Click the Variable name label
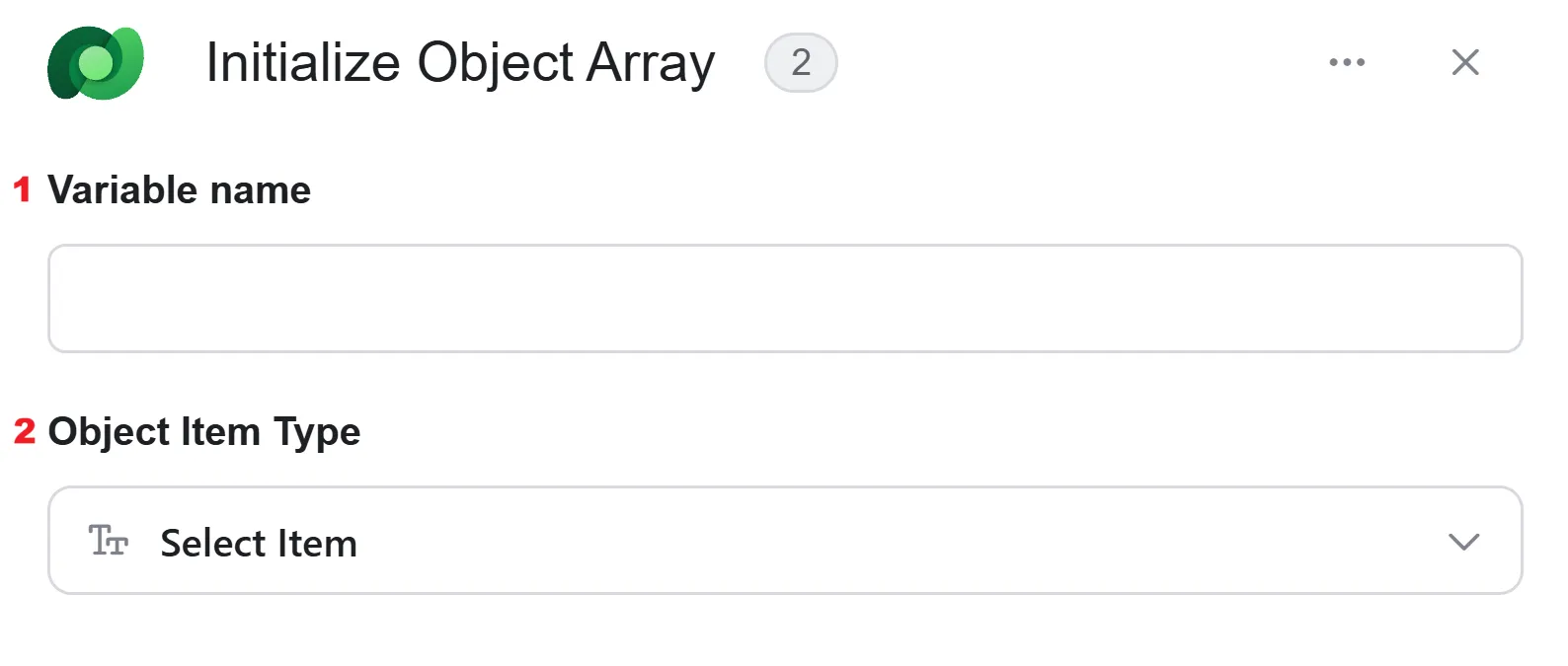 click(x=180, y=189)
